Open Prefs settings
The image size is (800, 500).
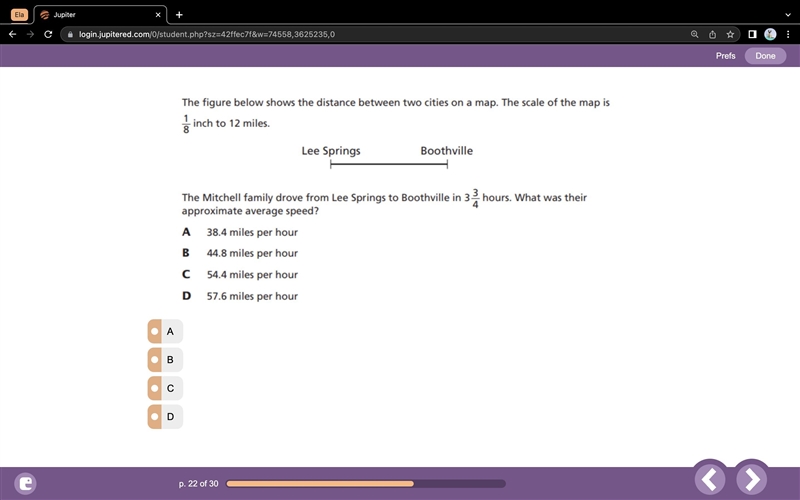pos(725,56)
